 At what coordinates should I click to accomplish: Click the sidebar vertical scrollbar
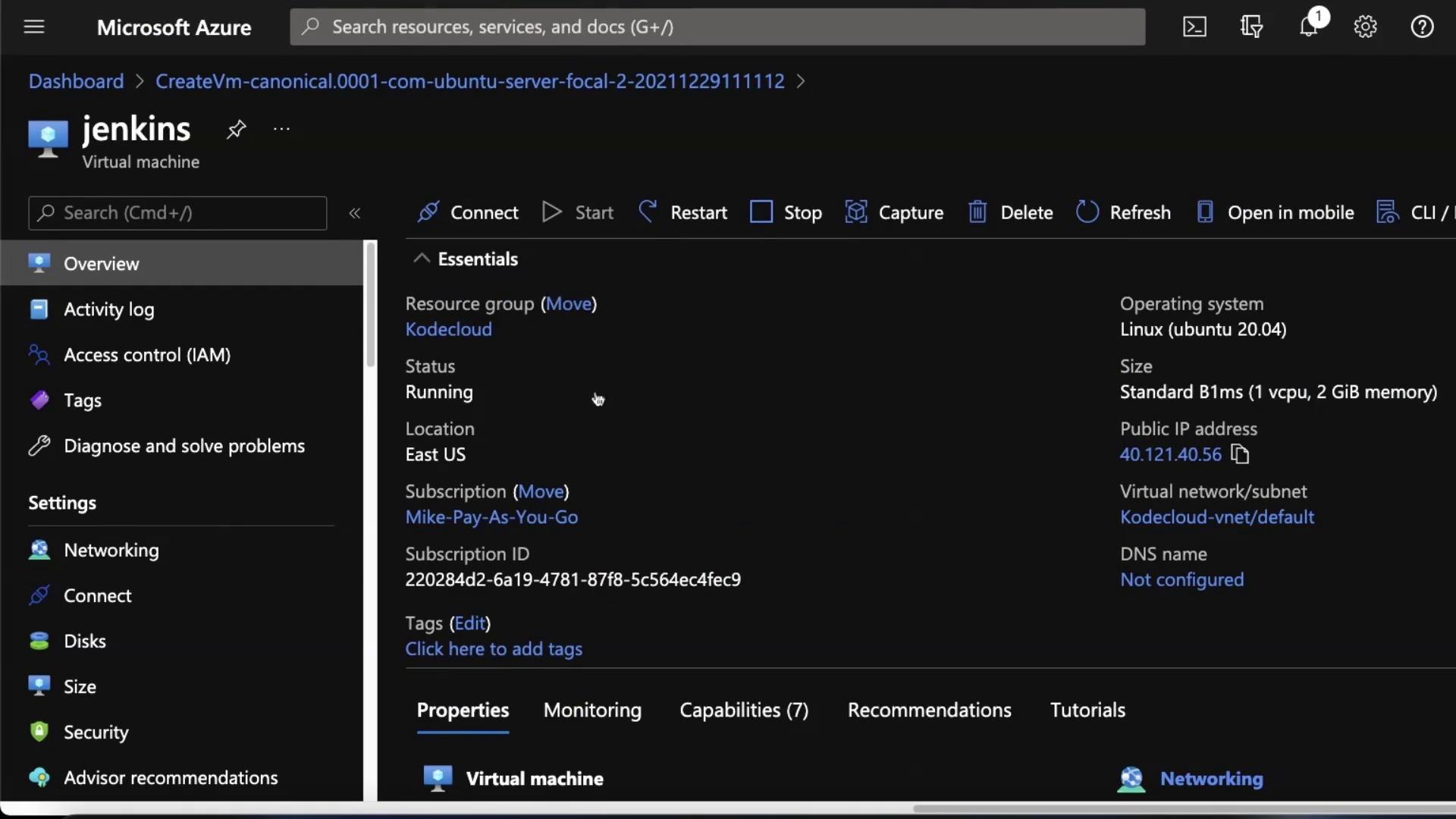[x=371, y=303]
